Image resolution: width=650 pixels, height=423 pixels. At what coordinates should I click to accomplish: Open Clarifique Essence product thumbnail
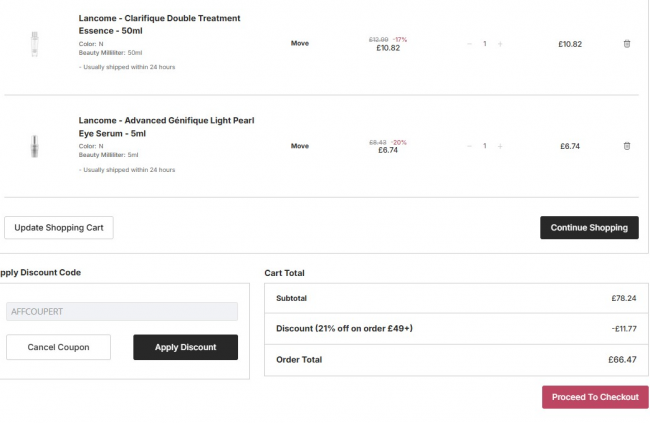[x=35, y=44]
